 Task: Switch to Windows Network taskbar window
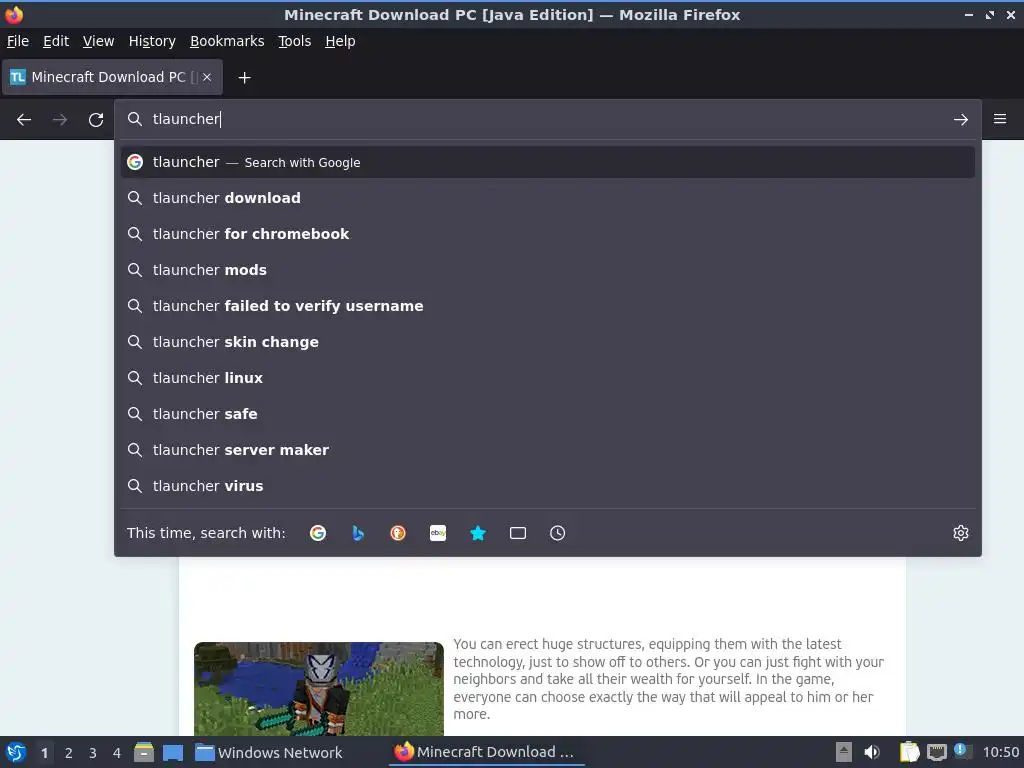[269, 752]
